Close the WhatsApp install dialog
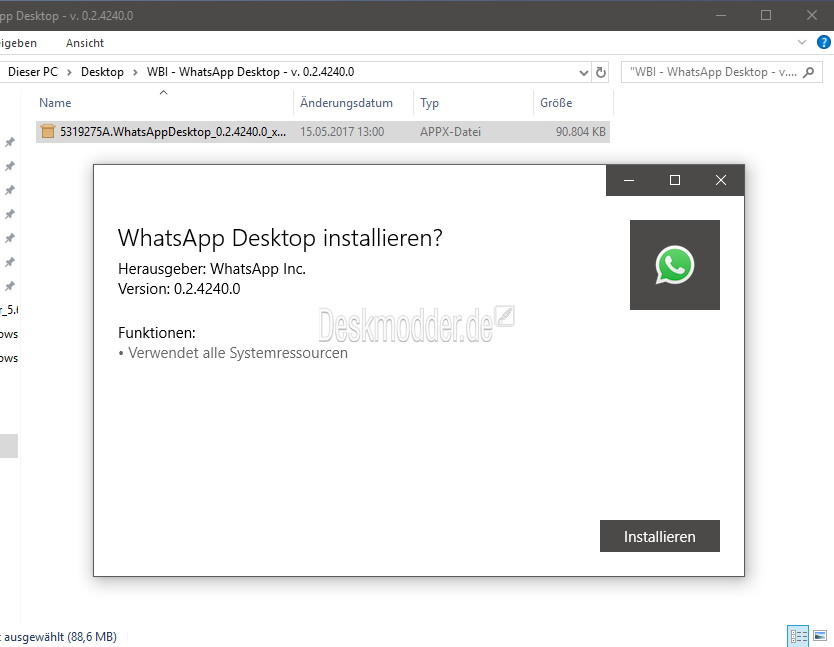The width and height of the screenshot is (834, 647). click(721, 180)
